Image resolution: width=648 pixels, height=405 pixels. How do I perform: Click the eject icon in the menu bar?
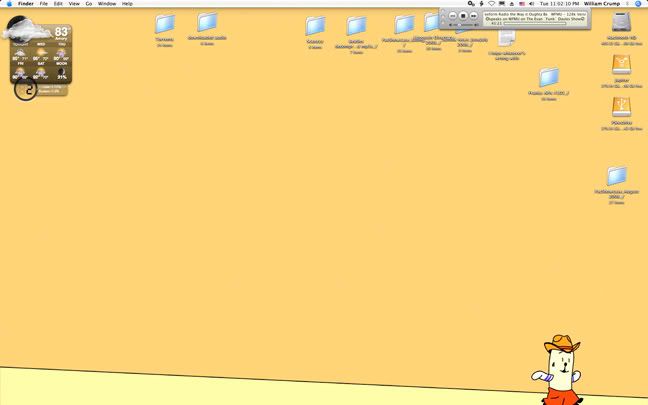click(x=512, y=4)
